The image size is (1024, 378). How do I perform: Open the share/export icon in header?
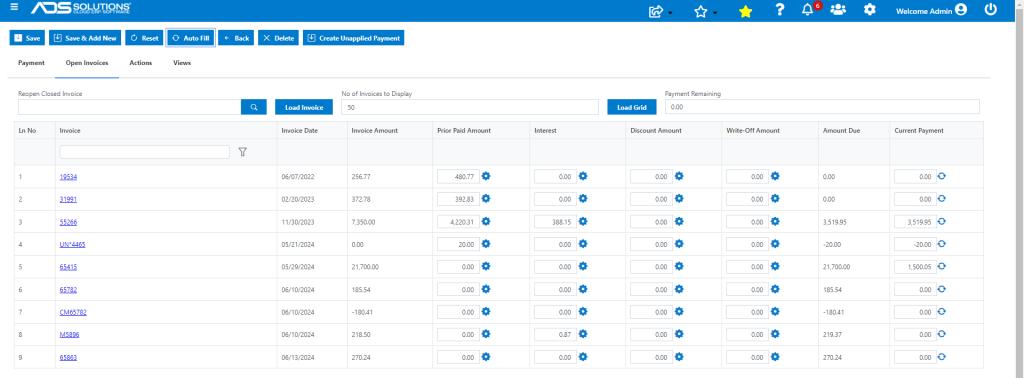(656, 11)
